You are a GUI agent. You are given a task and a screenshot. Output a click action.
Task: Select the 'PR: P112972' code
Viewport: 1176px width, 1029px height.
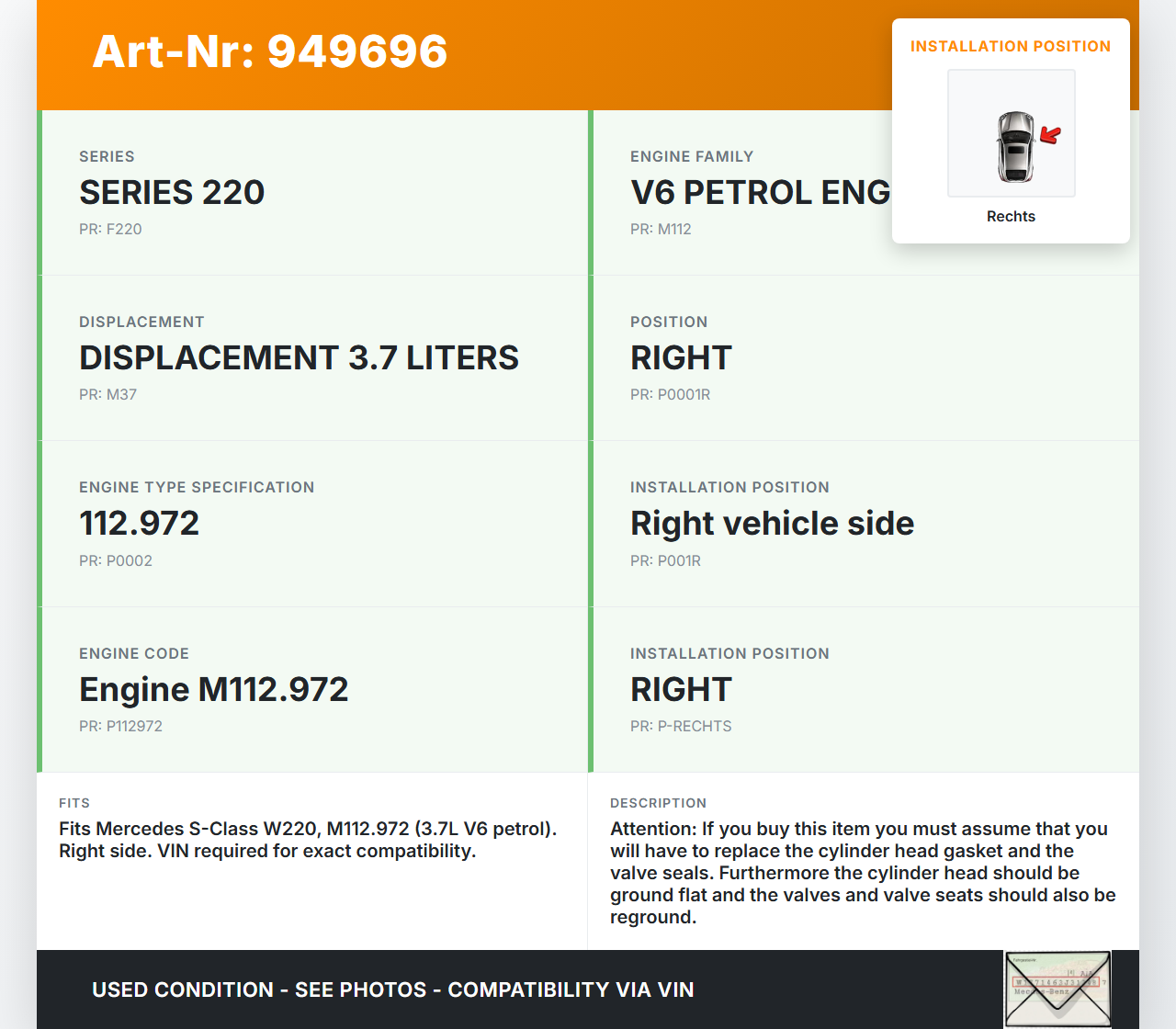tap(120, 726)
